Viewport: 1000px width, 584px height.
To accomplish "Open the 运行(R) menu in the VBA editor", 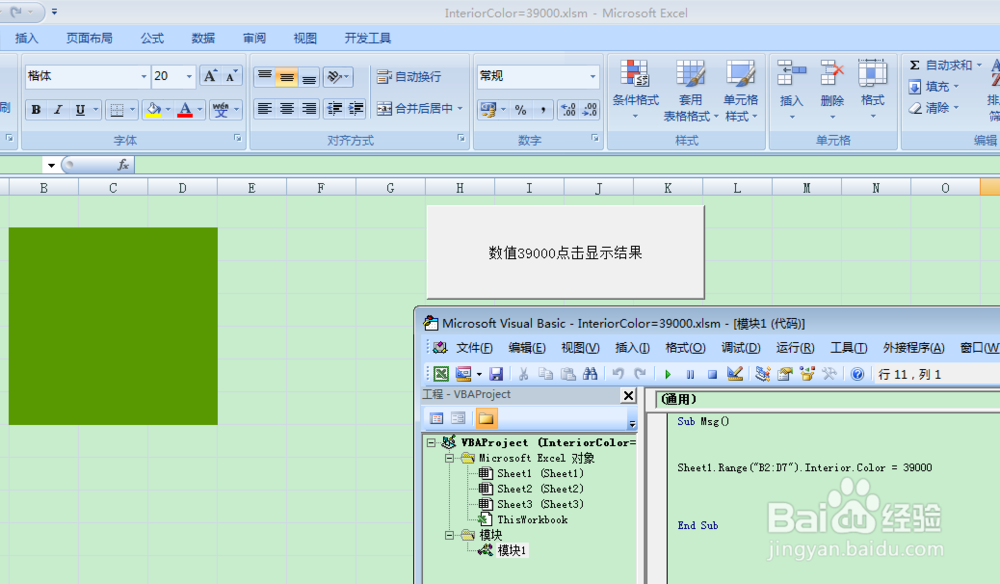I will click(795, 348).
